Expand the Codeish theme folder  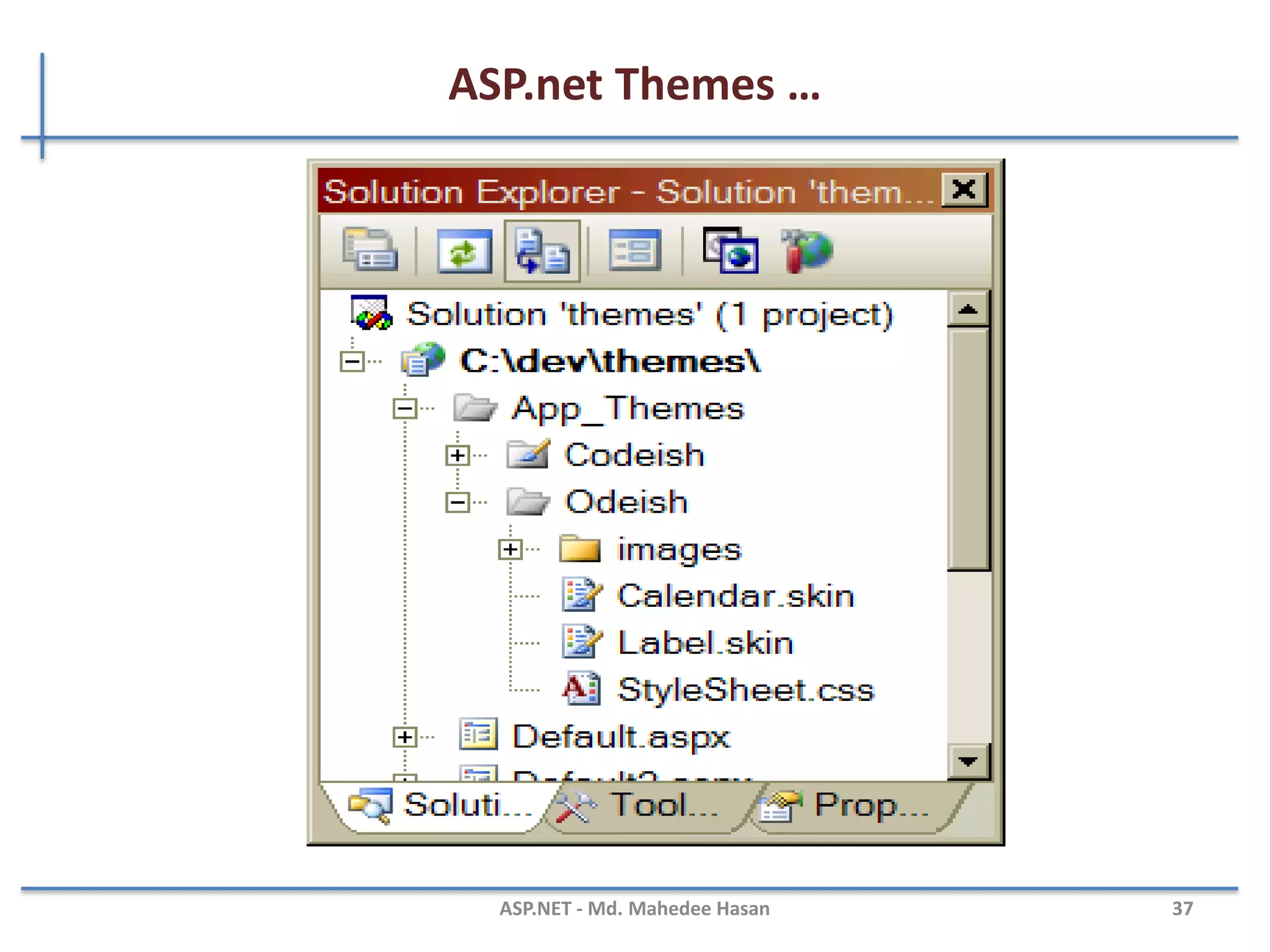tap(457, 456)
